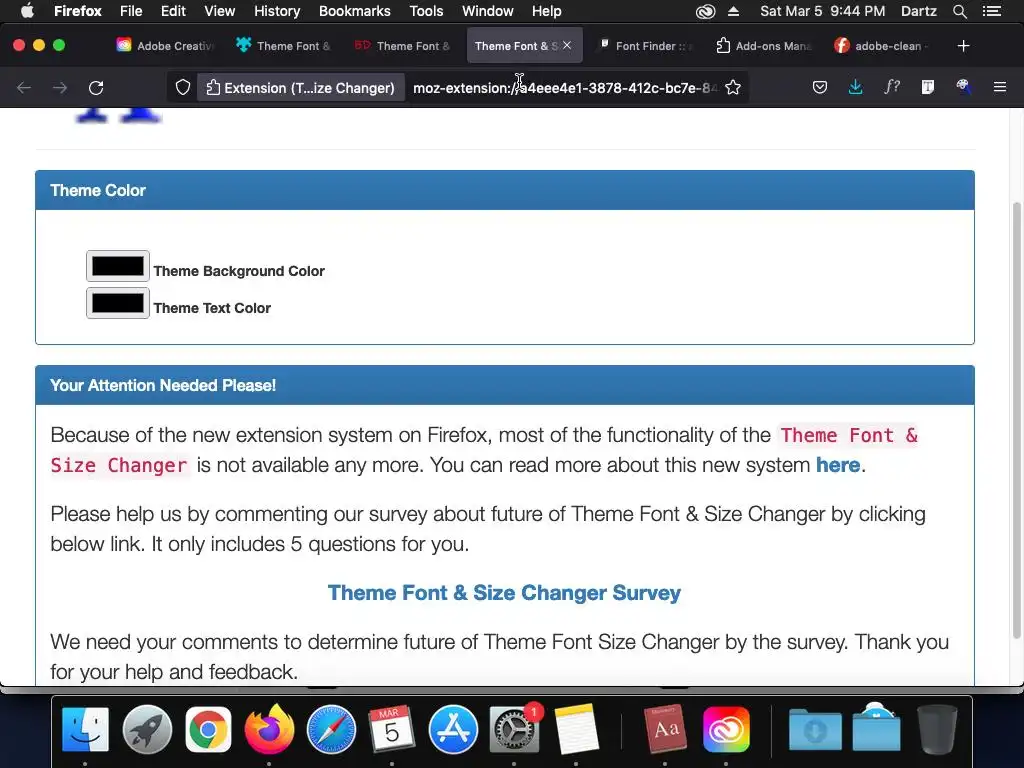Click the eject icon in the menu bar

pos(733,11)
